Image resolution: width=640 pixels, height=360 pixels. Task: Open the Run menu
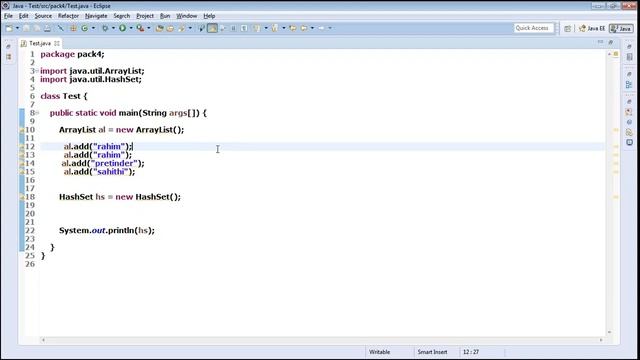tap(165, 16)
